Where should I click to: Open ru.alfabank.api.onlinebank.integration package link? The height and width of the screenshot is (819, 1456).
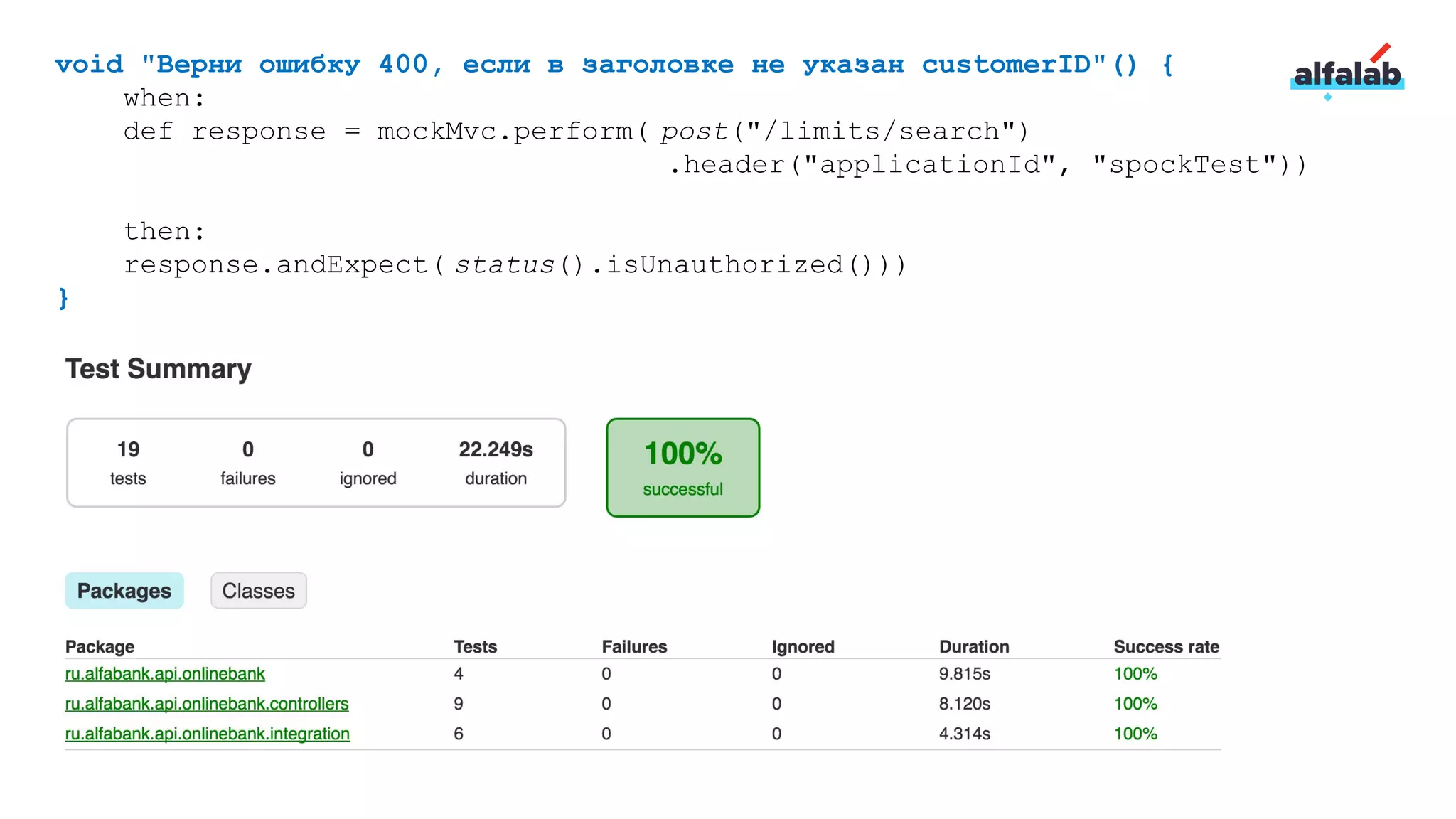pyautogui.click(x=208, y=733)
